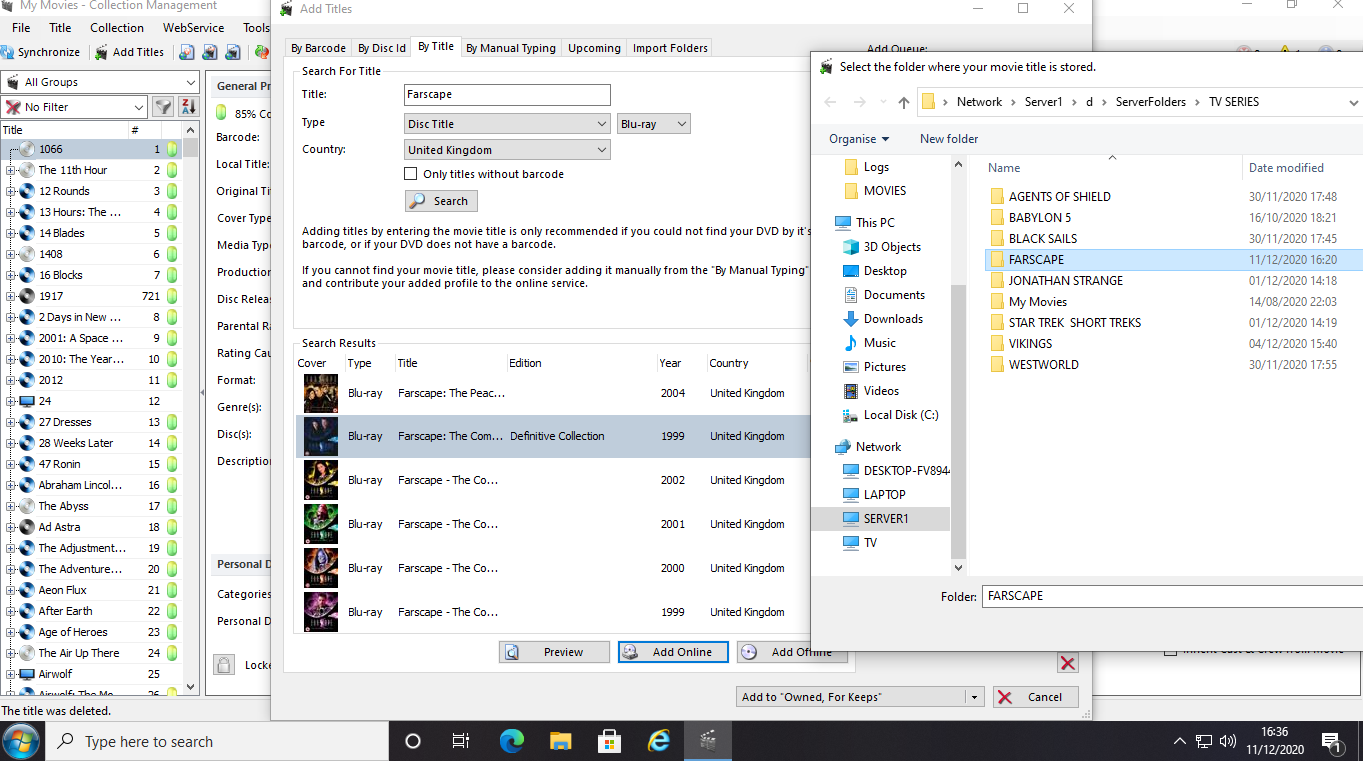1363x761 pixels.
Task: Click the disc icon for 1917
Action: (27, 296)
